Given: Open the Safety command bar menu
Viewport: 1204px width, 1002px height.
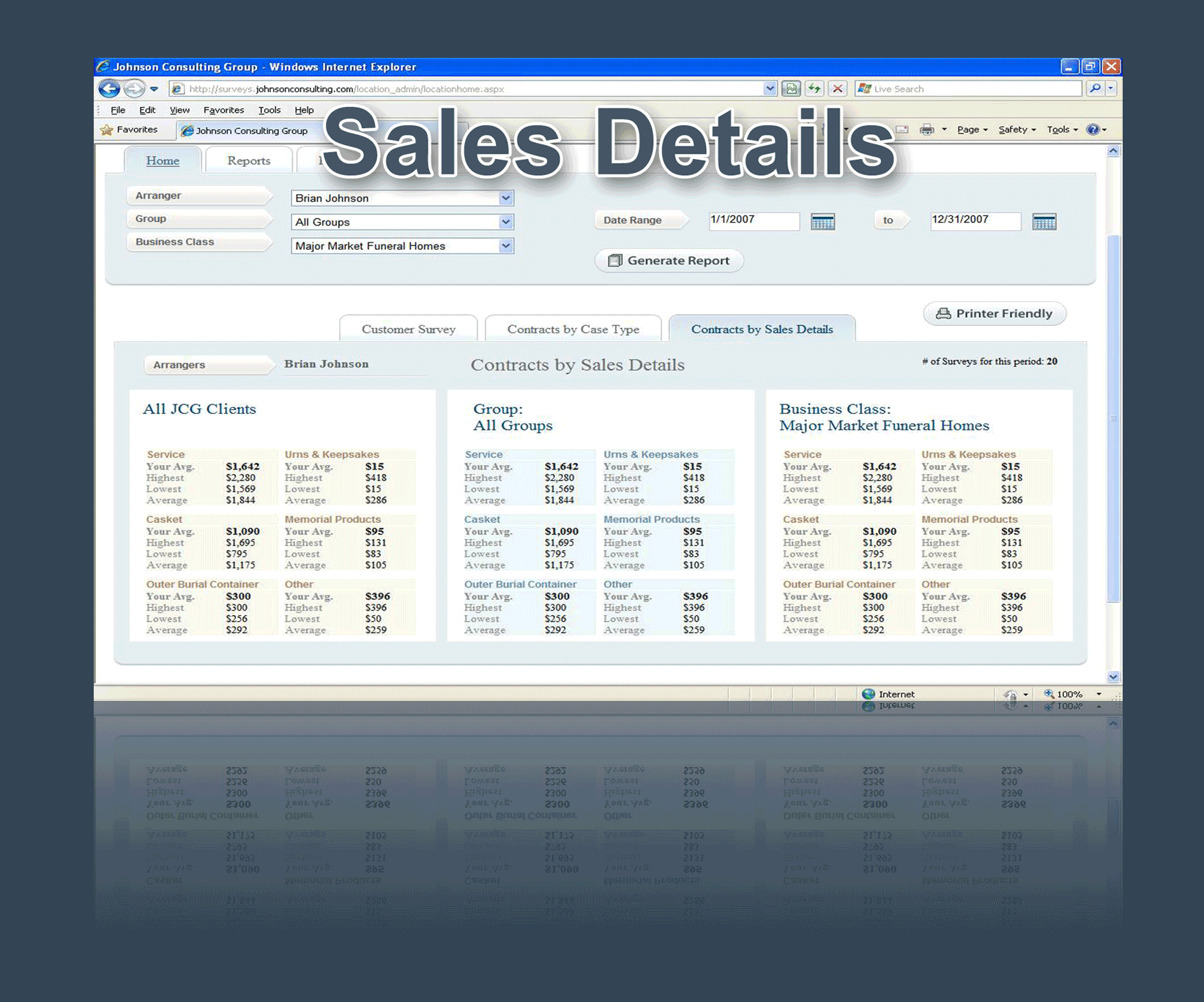Looking at the screenshot, I should 1017,130.
